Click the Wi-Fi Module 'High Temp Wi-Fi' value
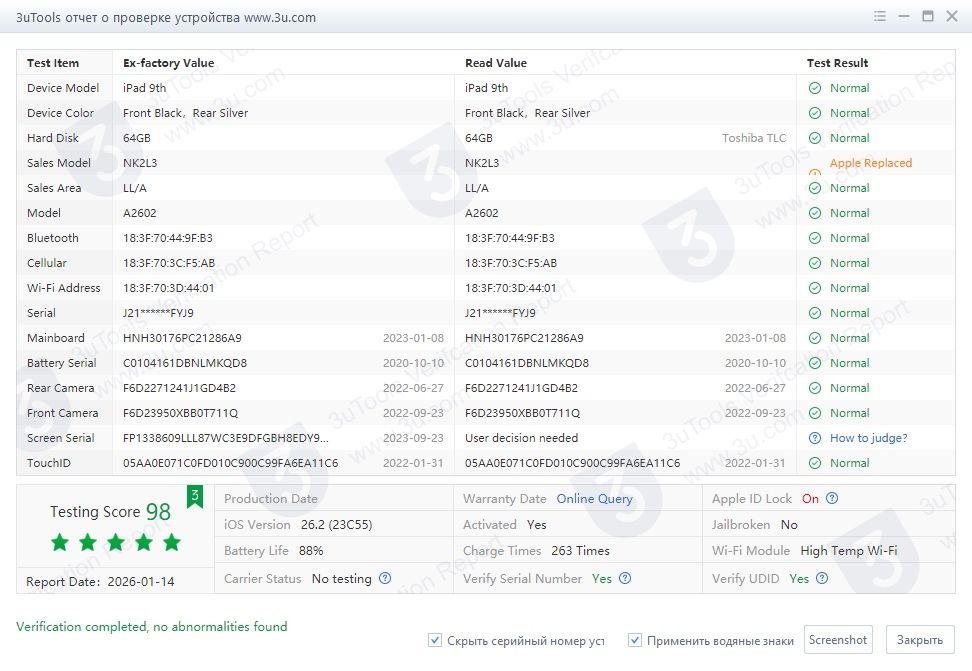972x671 pixels. pos(849,551)
